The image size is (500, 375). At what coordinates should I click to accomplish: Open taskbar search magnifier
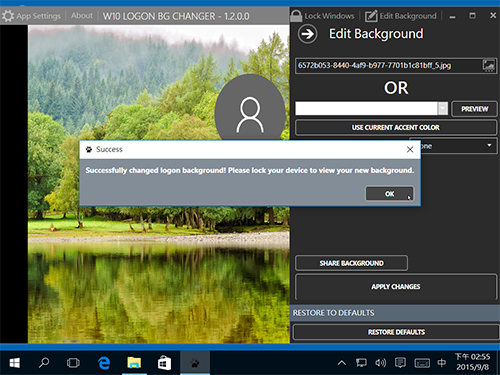[44, 363]
